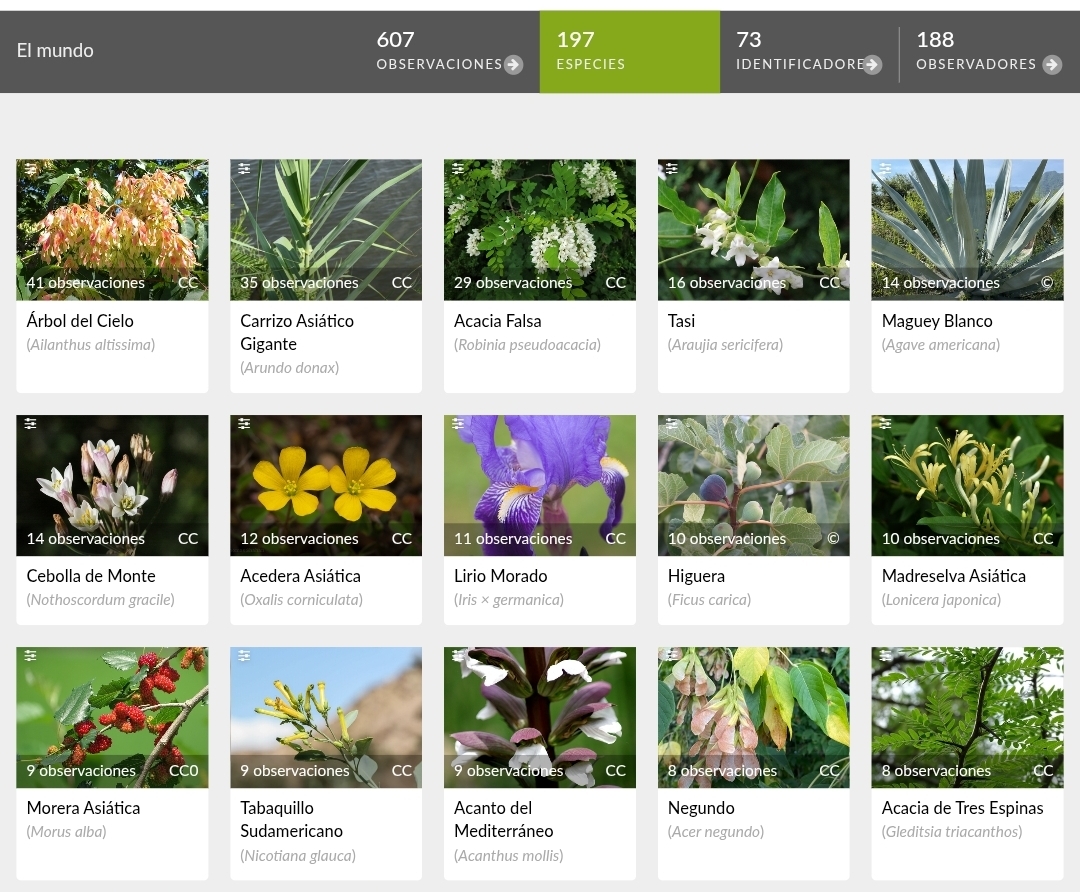Click the arrow icon next to Observadores

1051,65
